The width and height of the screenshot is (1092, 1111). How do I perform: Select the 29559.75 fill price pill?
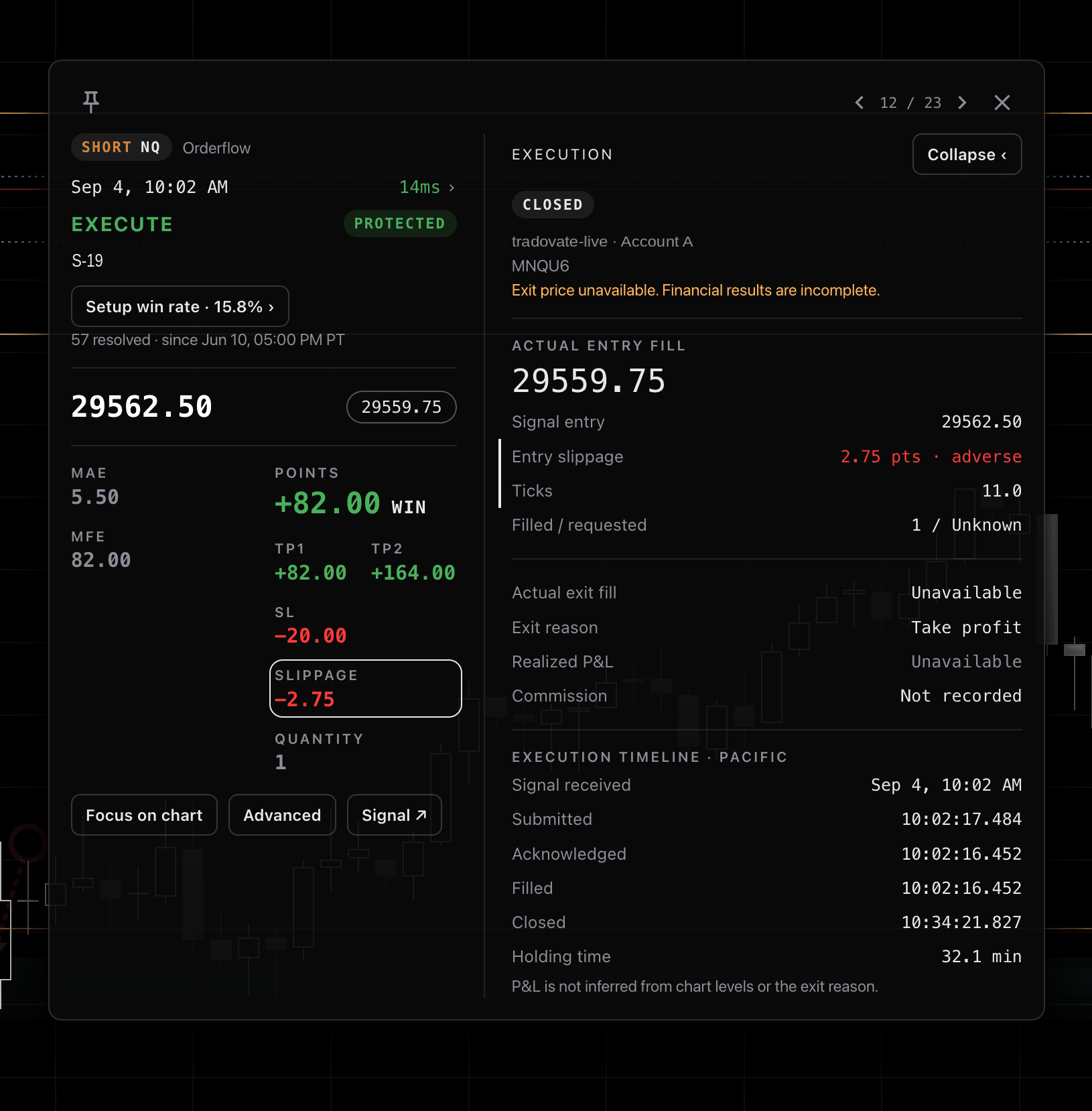pyautogui.click(x=401, y=407)
